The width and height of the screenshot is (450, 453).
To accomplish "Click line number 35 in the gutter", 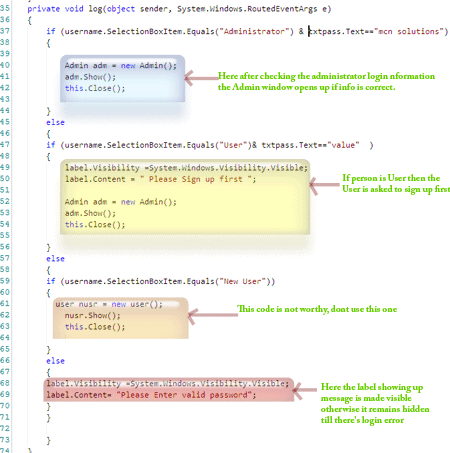I will (5, 8).
